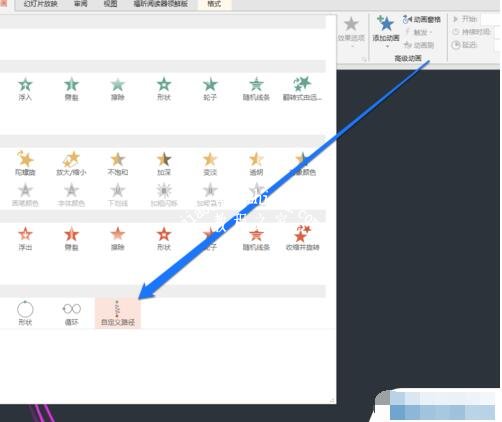
Task: Apply the 加粗闪烁 emphasis effect
Action: (x=164, y=195)
